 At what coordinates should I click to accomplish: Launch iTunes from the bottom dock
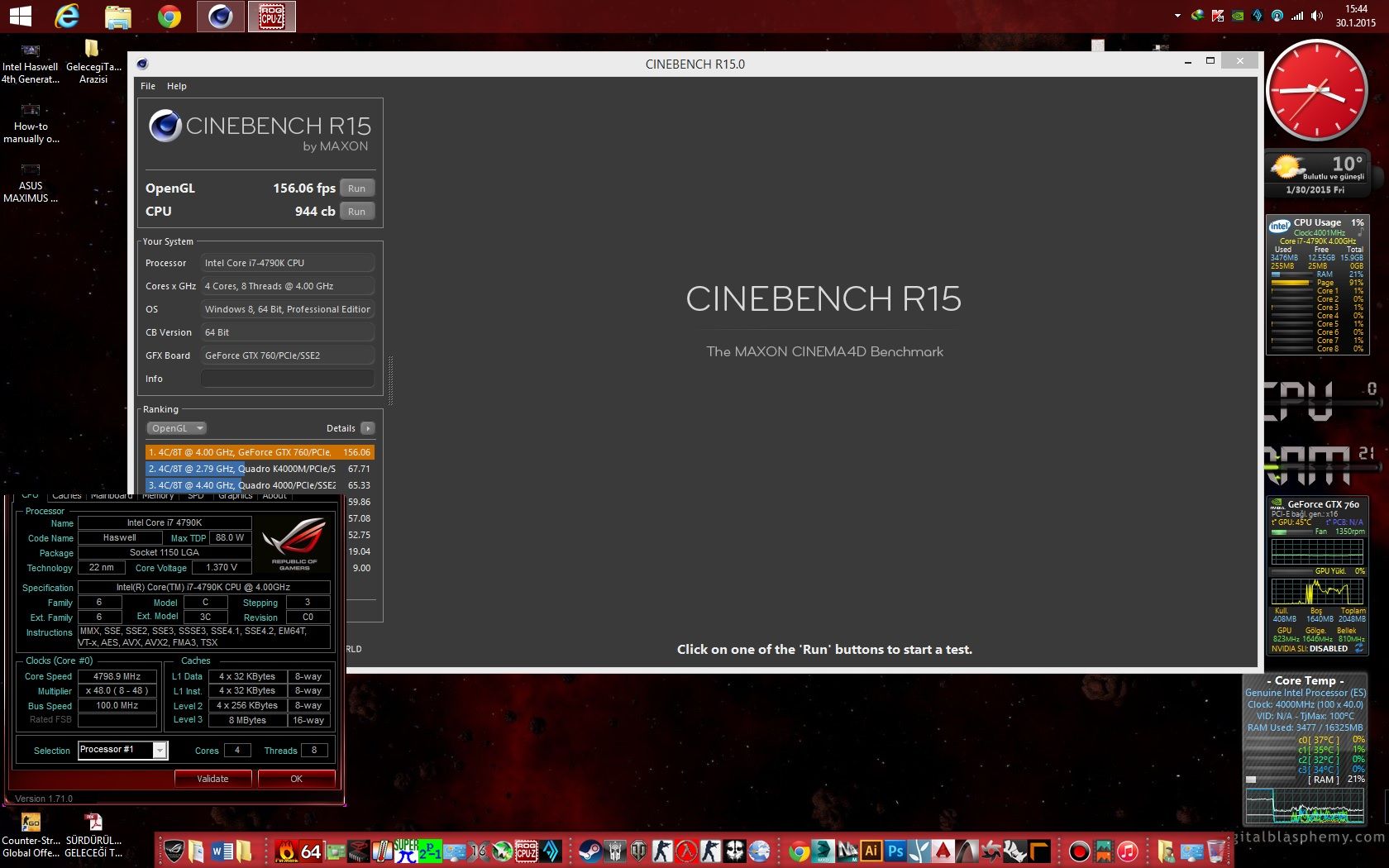pyautogui.click(x=1127, y=851)
